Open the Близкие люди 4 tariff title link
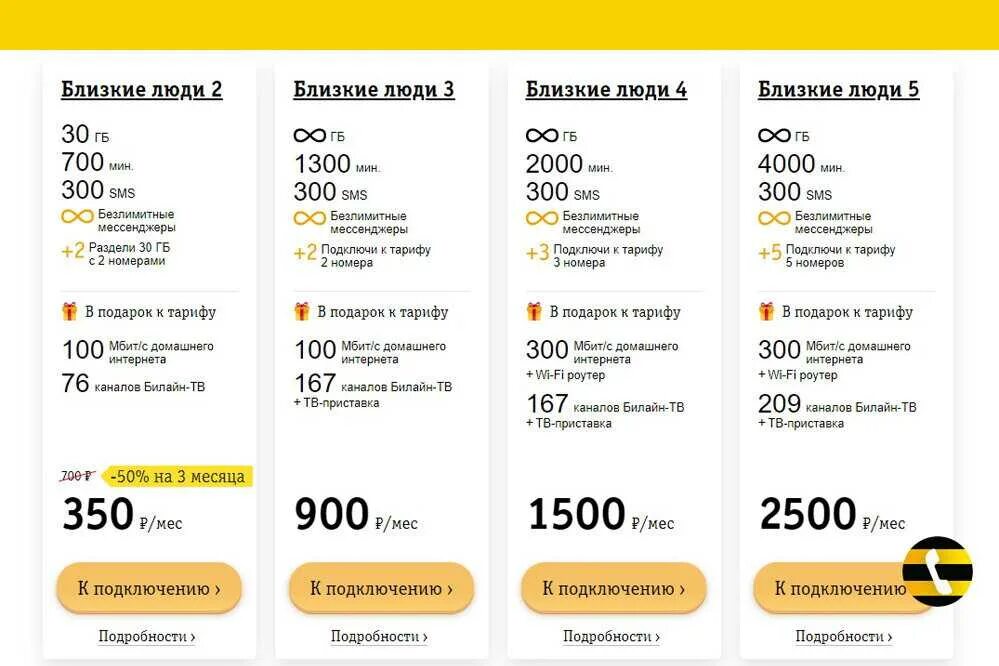Viewport: 999px width, 666px height. (606, 90)
